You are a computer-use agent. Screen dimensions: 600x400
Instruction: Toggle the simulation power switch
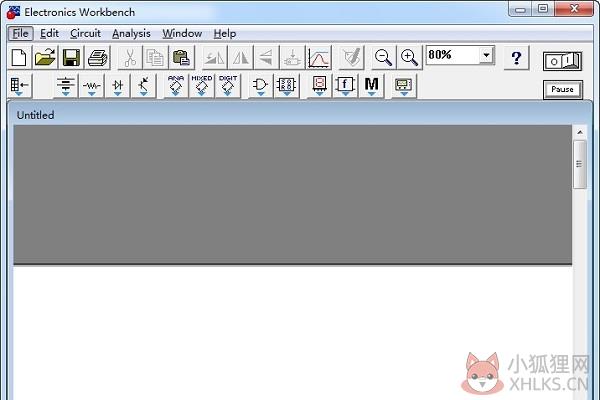point(562,61)
